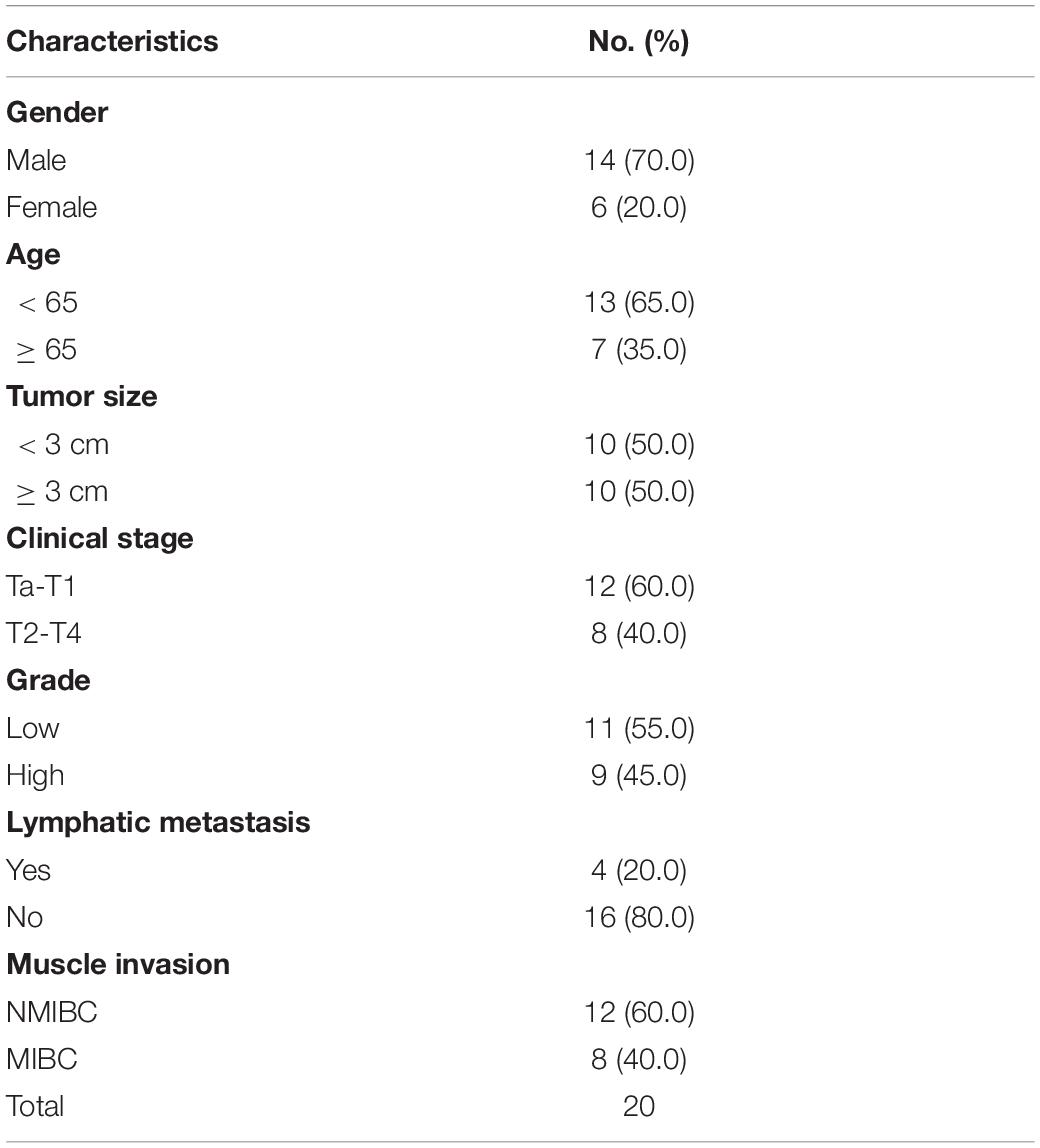Click the Female row label

click(51, 207)
